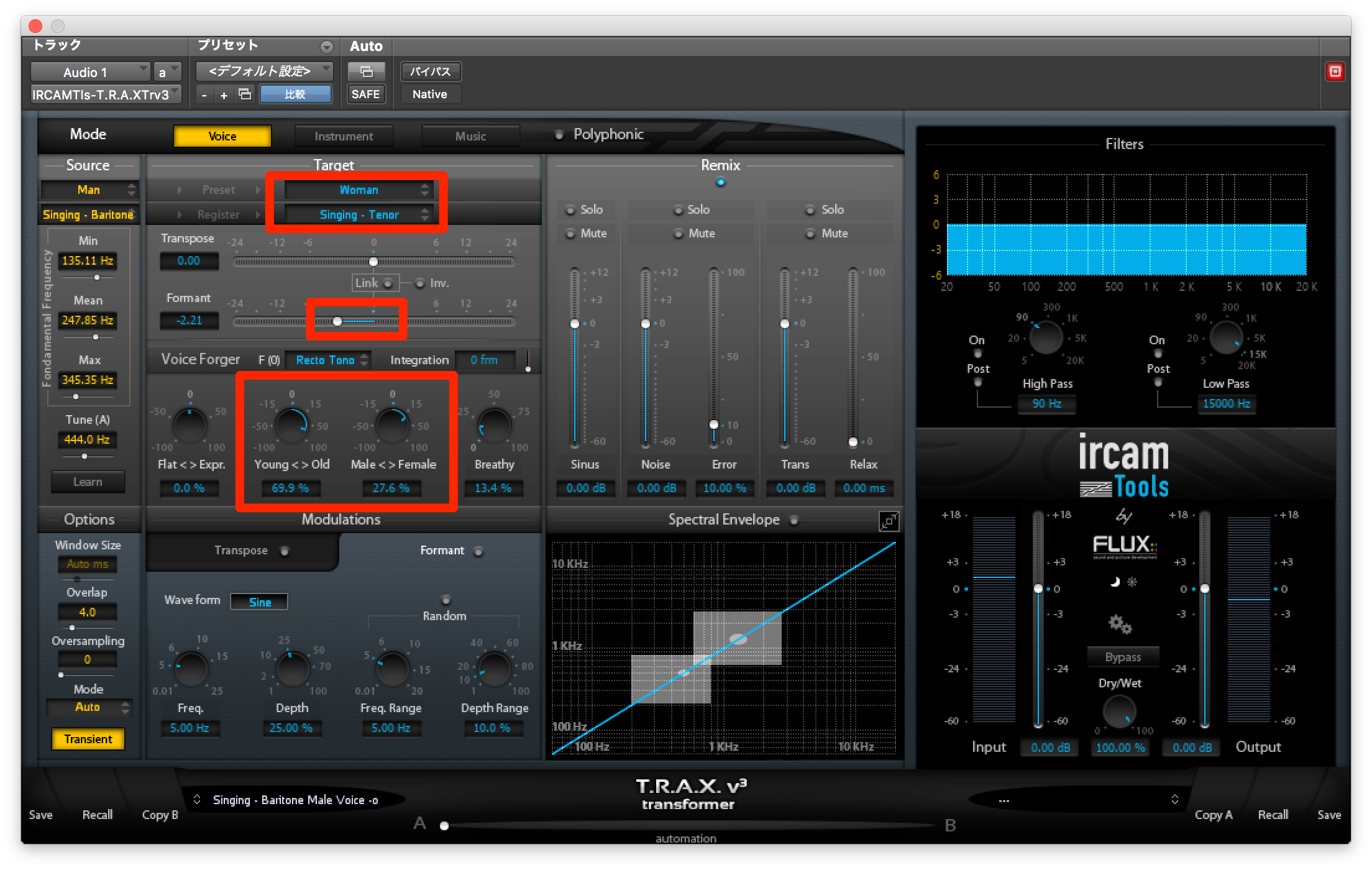Toggle the Polyphonic option

(559, 134)
